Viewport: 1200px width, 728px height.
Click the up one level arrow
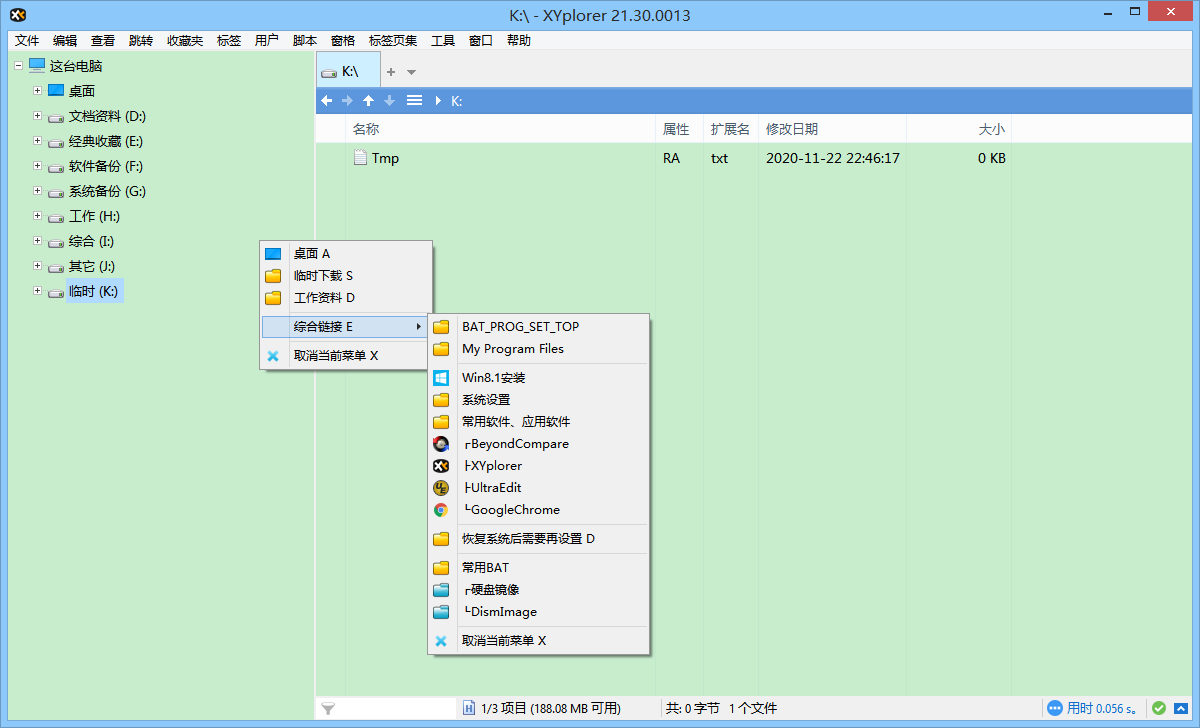click(x=368, y=100)
